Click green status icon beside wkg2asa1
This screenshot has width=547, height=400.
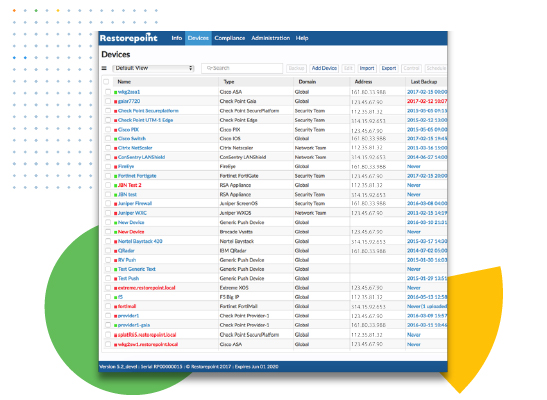coord(115,92)
